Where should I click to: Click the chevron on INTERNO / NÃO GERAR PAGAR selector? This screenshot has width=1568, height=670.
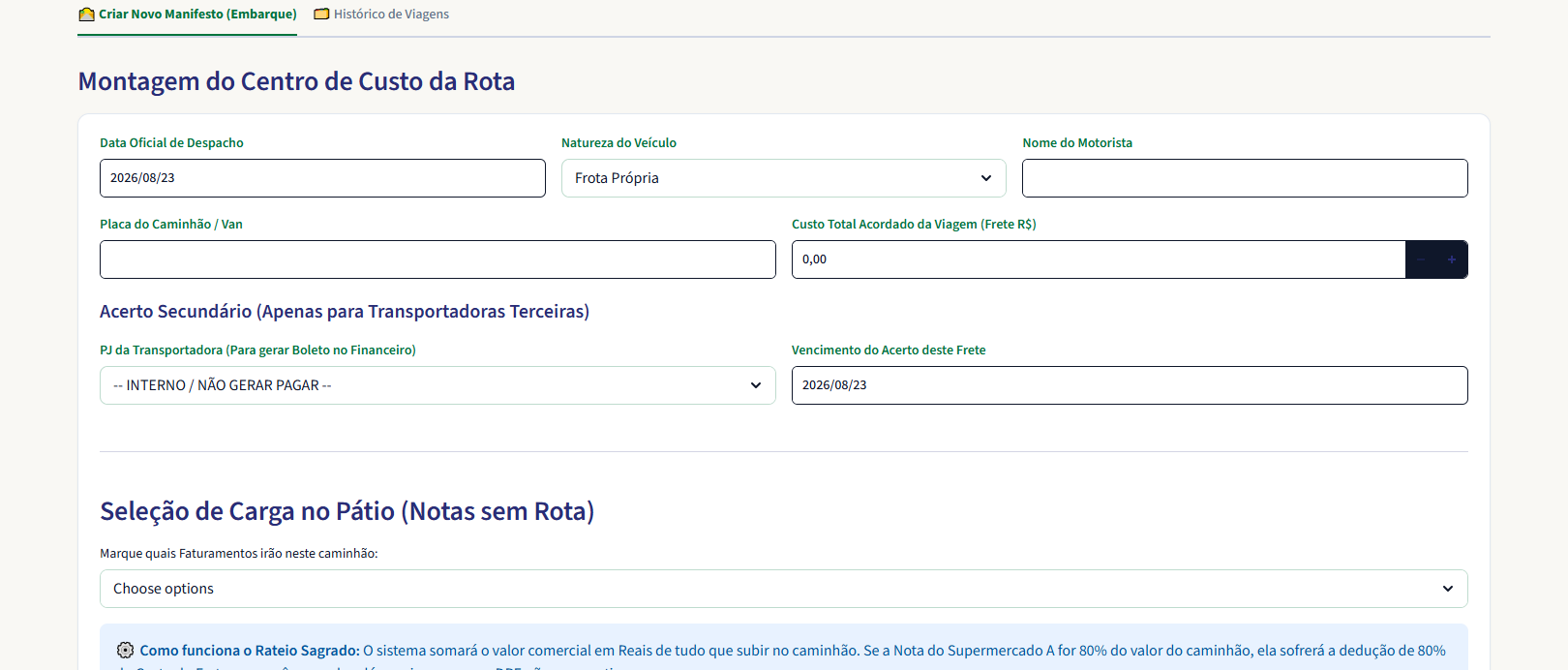(x=756, y=385)
